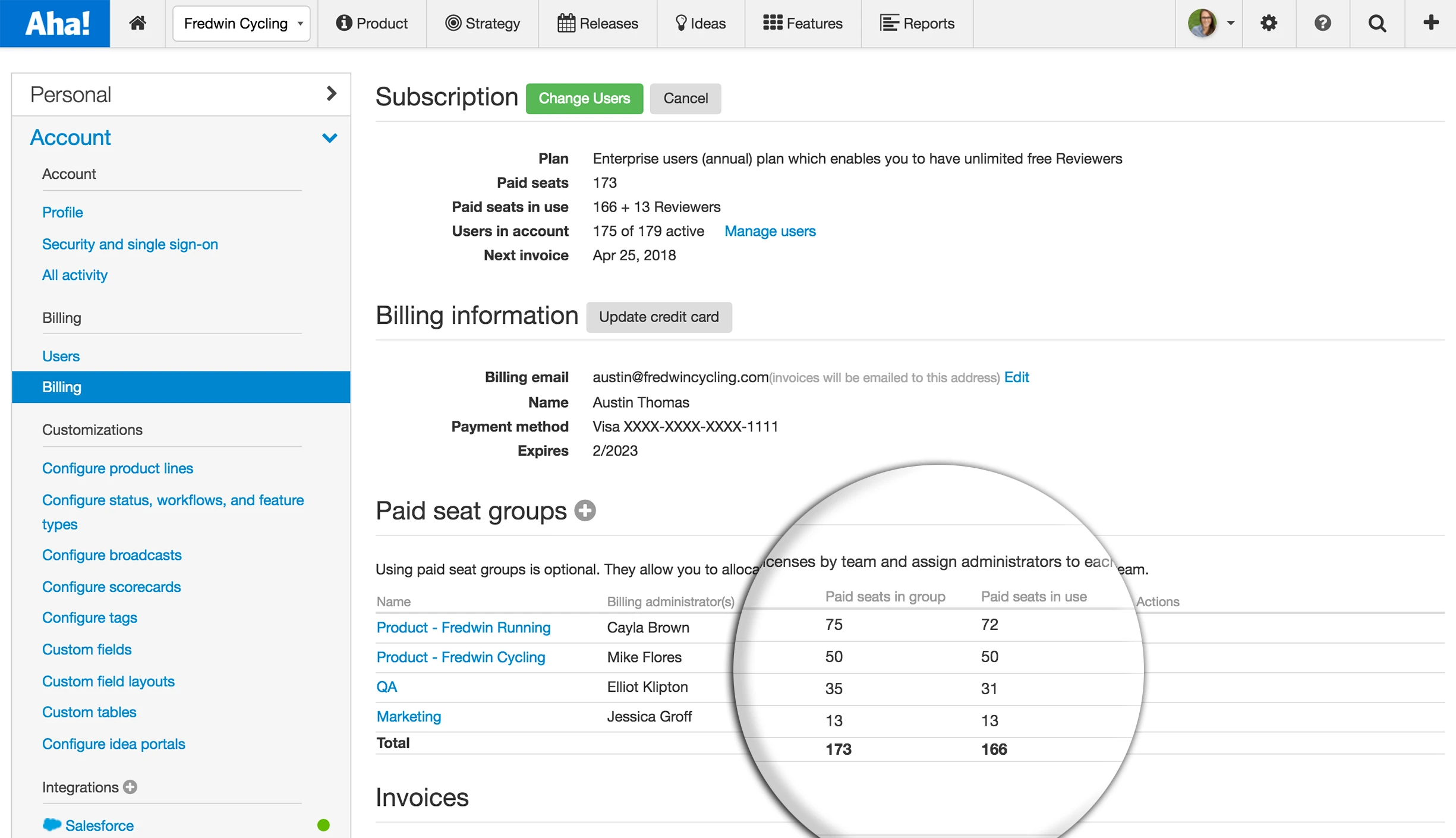The width and height of the screenshot is (1456, 838).
Task: Edit the billing email address
Action: tap(1016, 377)
